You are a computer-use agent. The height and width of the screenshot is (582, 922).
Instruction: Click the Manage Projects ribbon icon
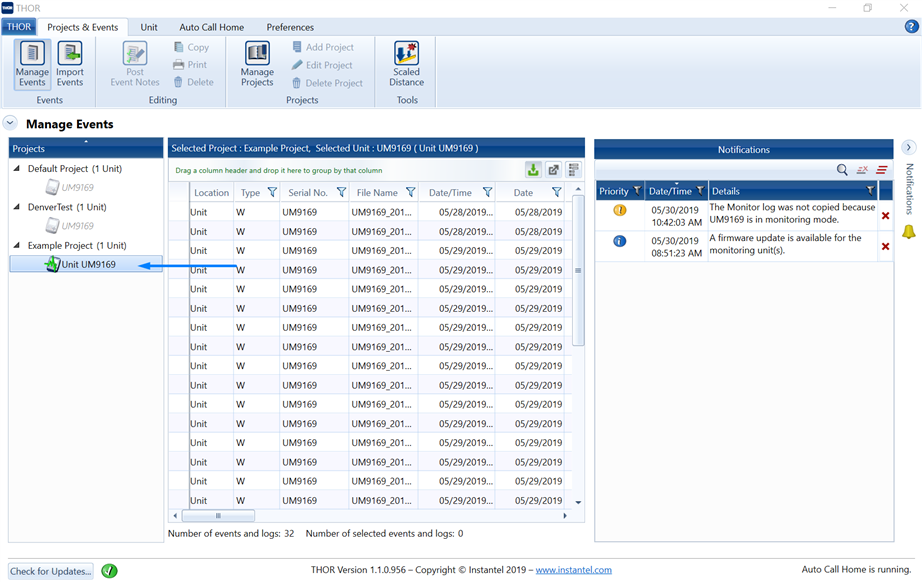tap(257, 63)
